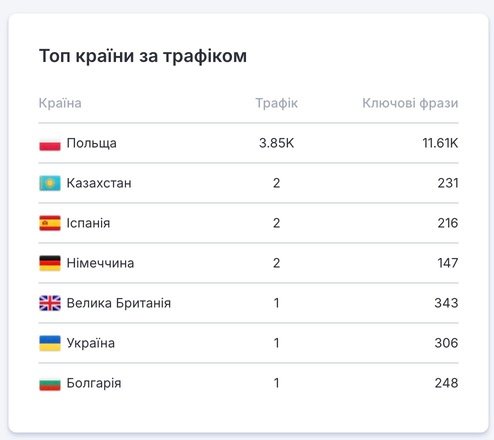Click the United Kingdom flag icon

(x=50, y=303)
